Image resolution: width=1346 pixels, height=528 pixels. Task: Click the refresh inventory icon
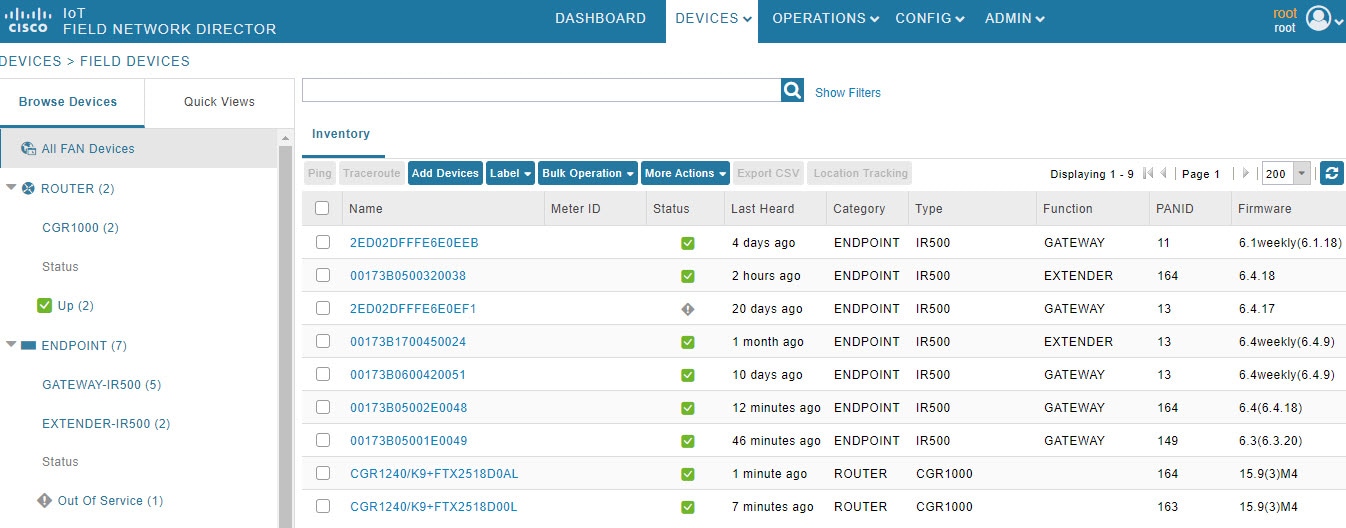click(1331, 173)
